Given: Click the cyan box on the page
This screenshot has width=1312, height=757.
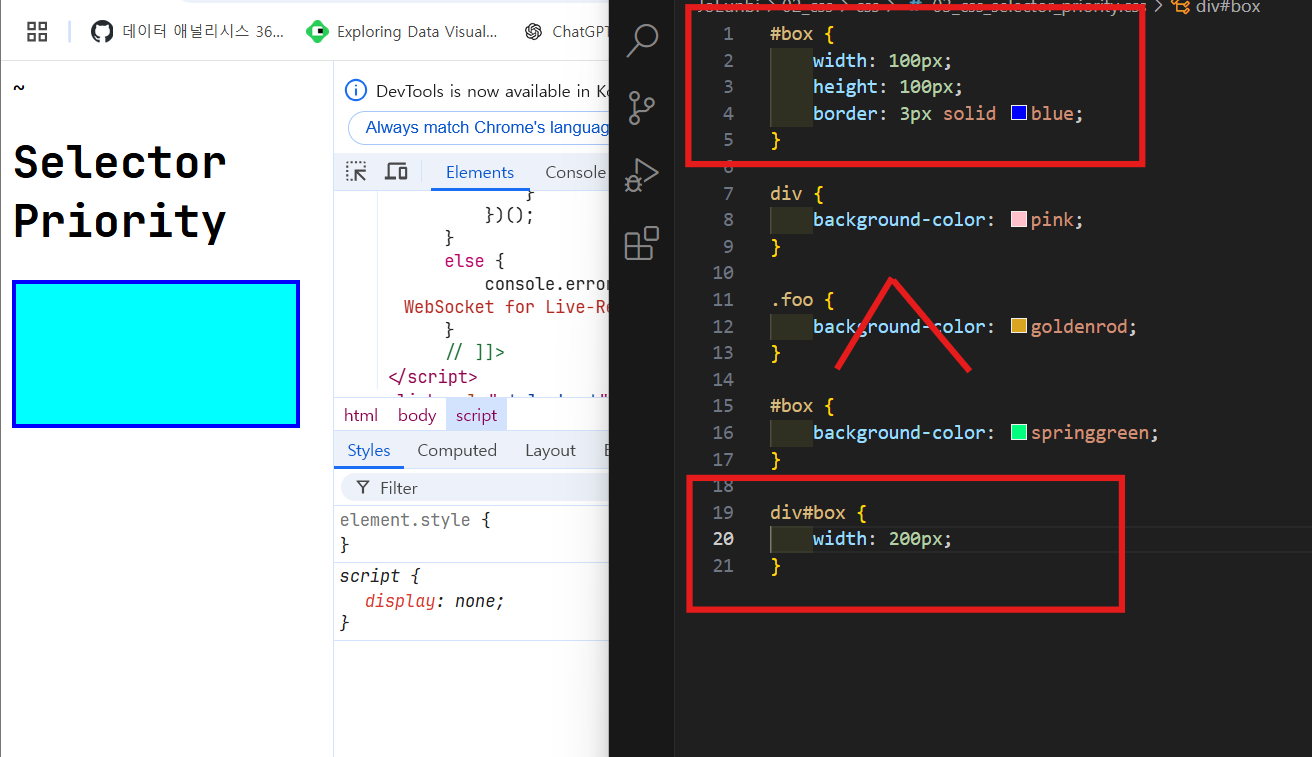Looking at the screenshot, I should pos(156,354).
